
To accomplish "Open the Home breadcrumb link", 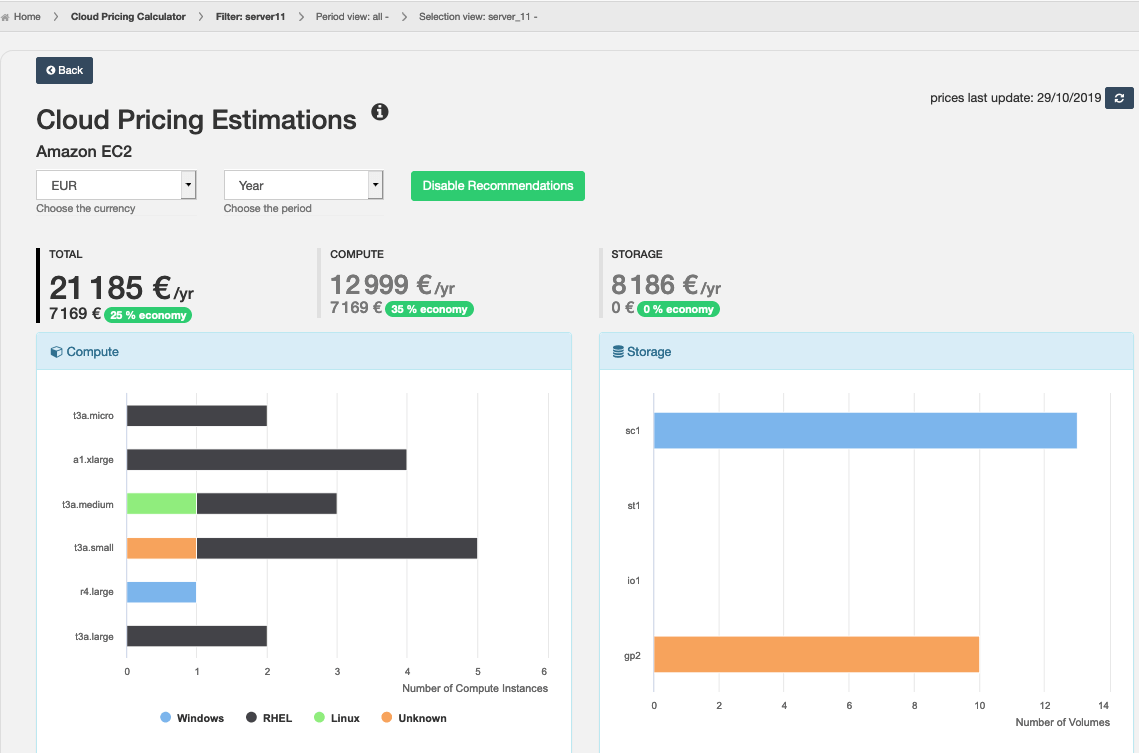I will (27, 17).
